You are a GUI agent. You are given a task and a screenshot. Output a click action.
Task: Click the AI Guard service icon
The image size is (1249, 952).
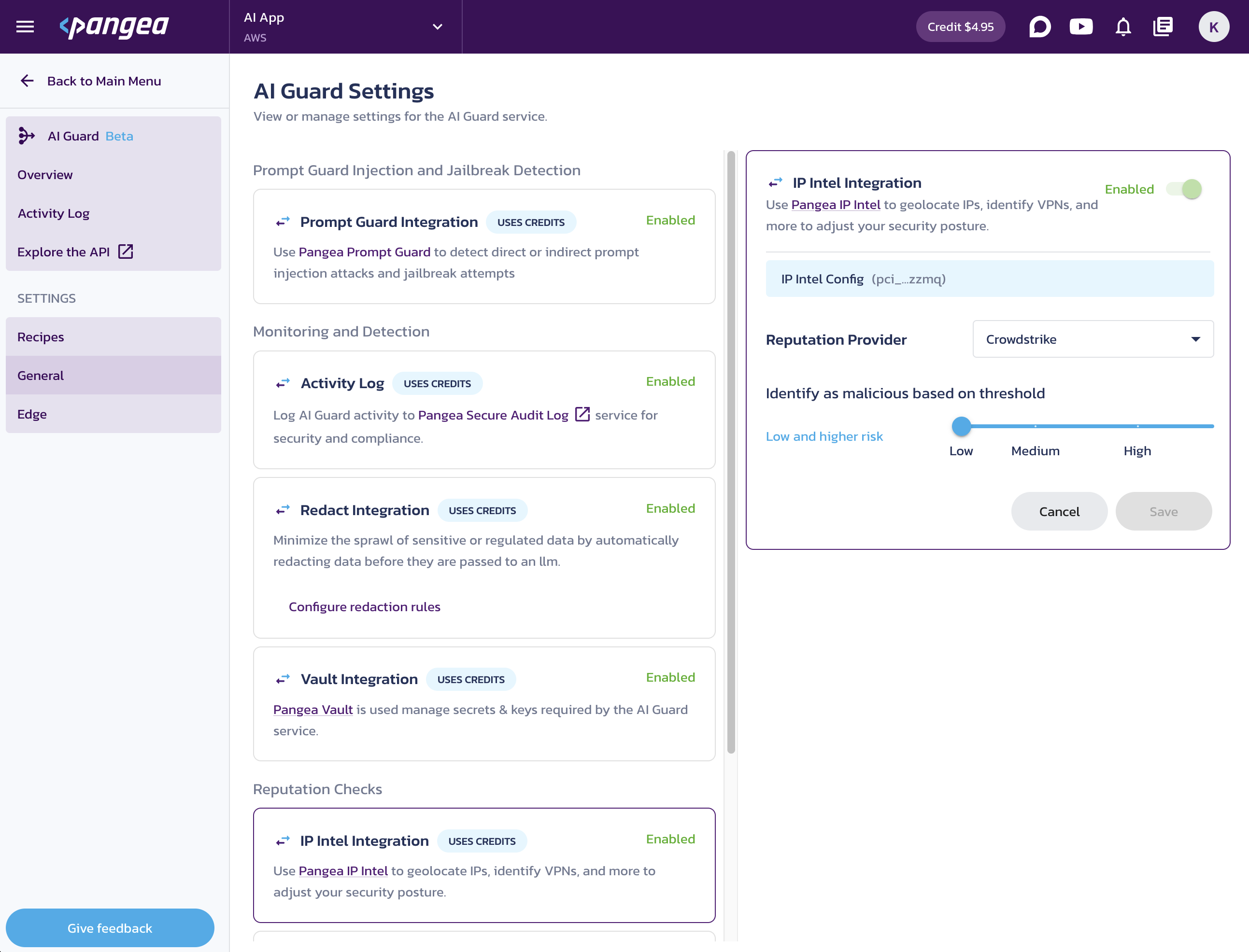[x=27, y=136]
